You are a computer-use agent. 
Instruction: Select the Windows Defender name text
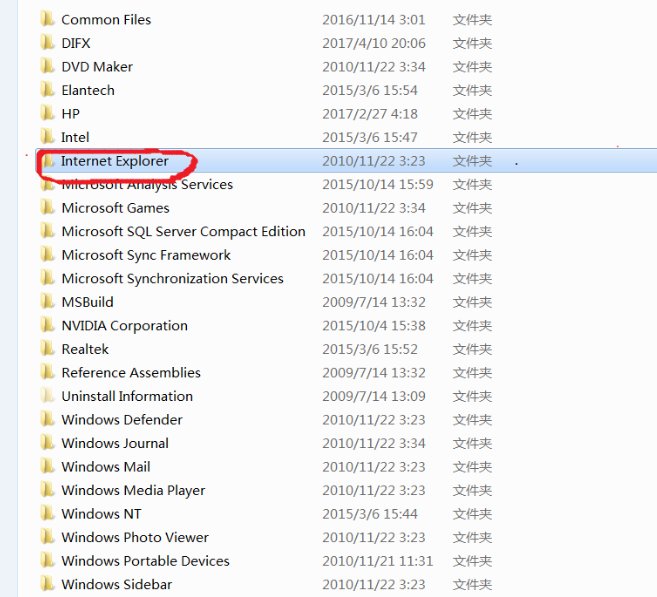click(x=122, y=420)
